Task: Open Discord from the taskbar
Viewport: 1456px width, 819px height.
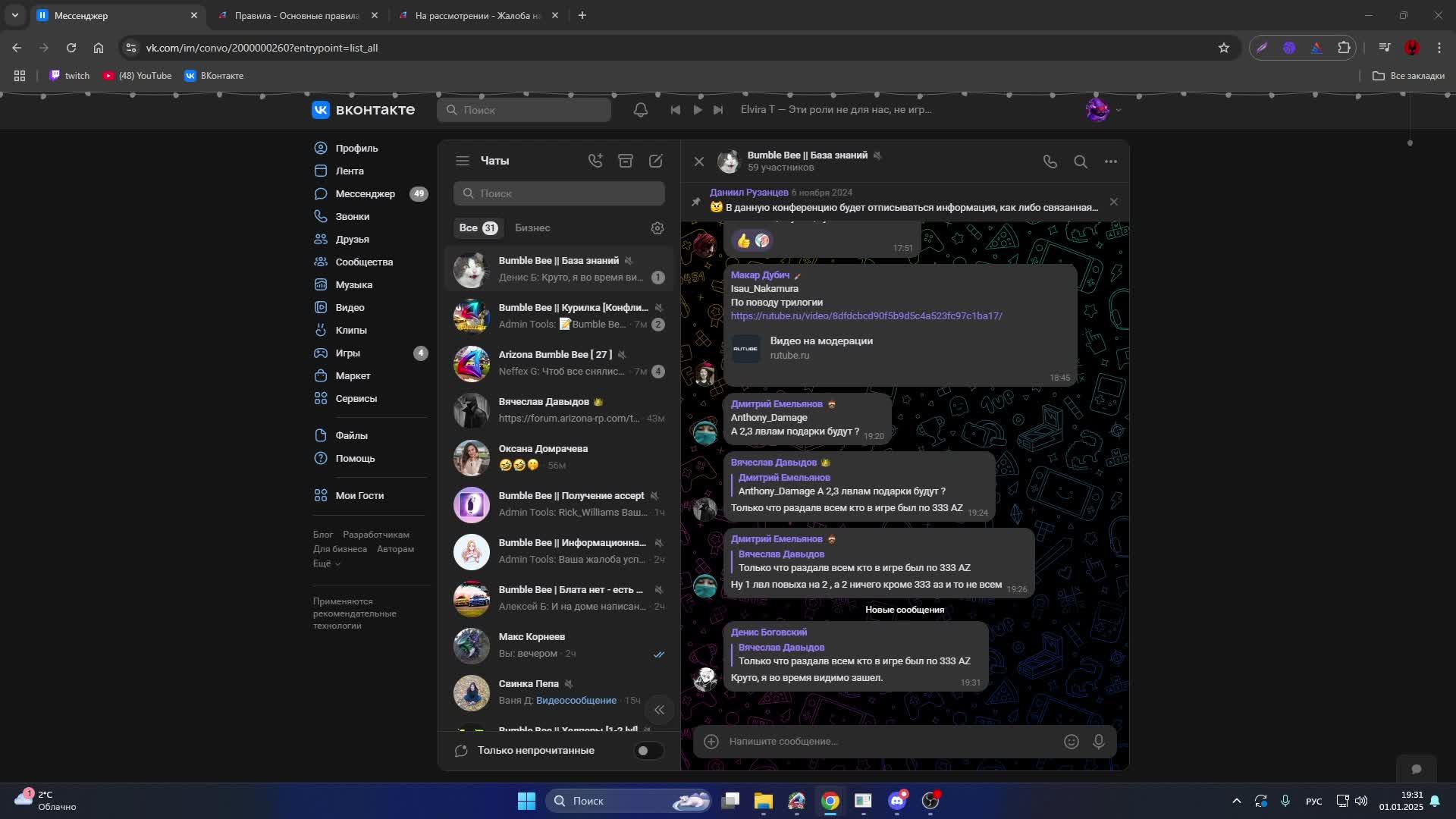Action: pos(897,801)
